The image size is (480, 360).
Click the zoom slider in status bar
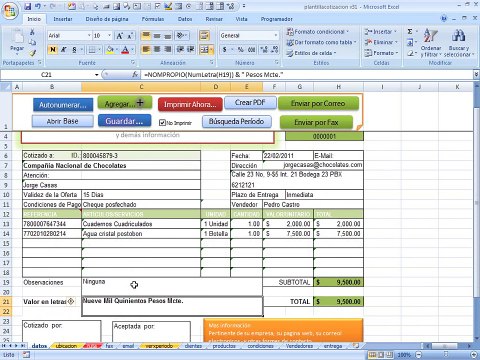(446, 355)
